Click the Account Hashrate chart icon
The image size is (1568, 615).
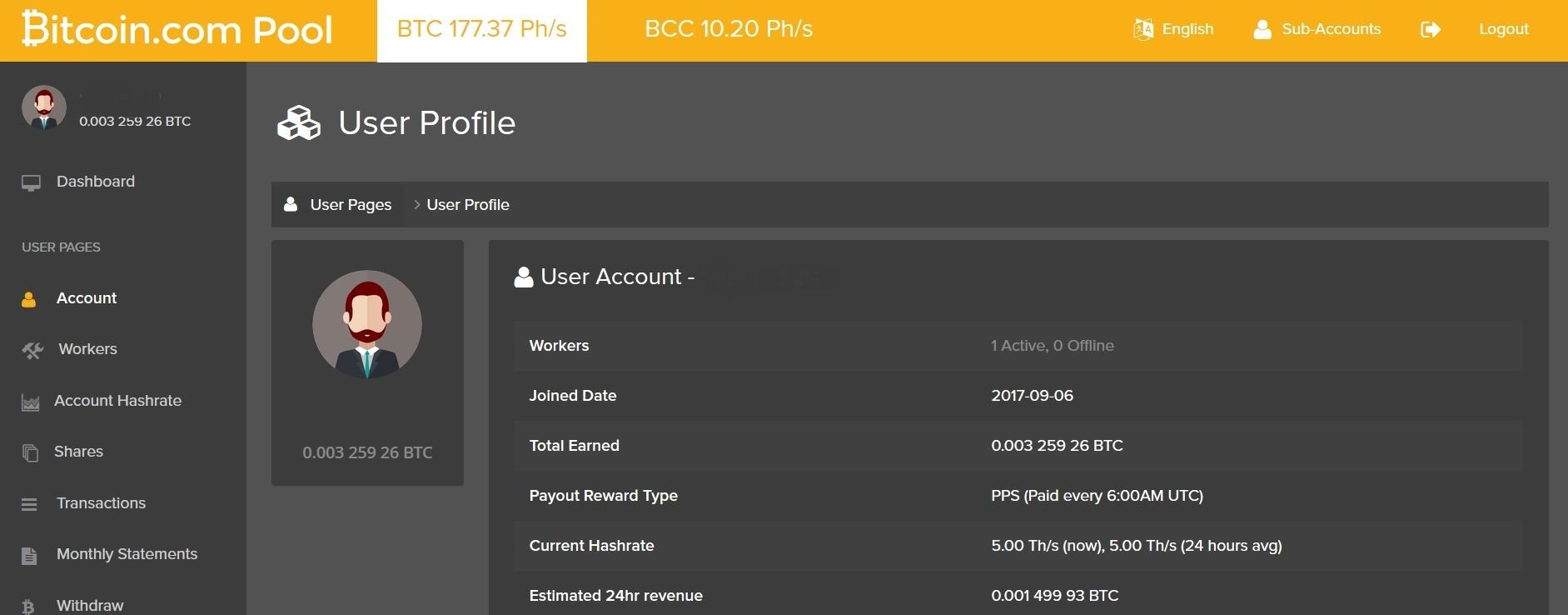click(x=31, y=402)
